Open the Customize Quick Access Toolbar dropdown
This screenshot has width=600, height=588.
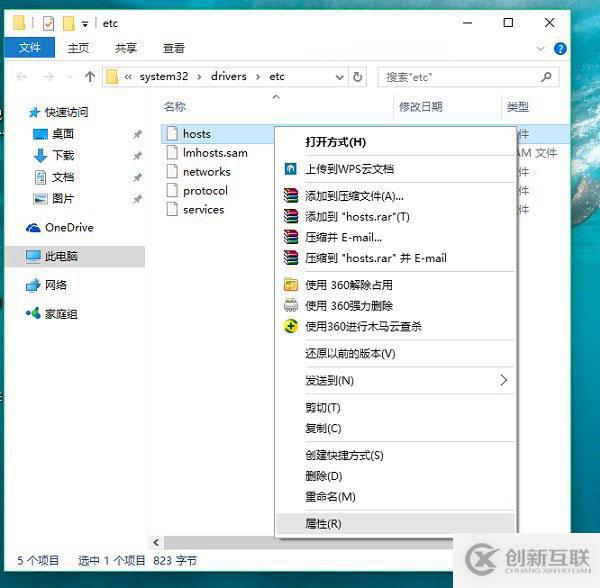coord(85,24)
